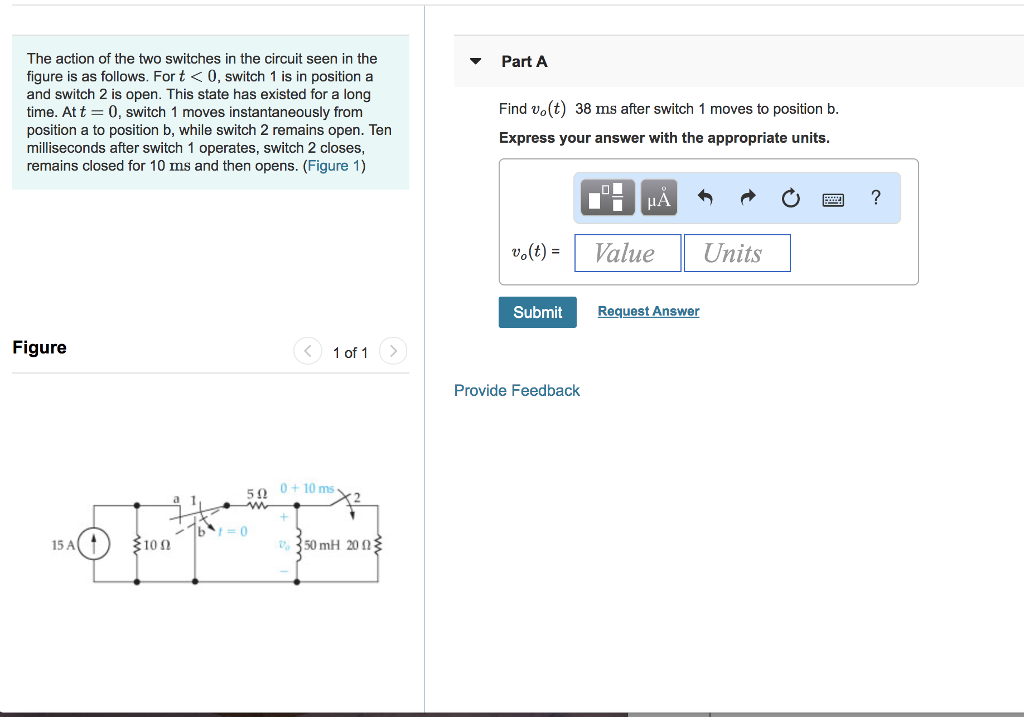Show keyboard shortcuts via the keyboard icon

click(x=833, y=199)
